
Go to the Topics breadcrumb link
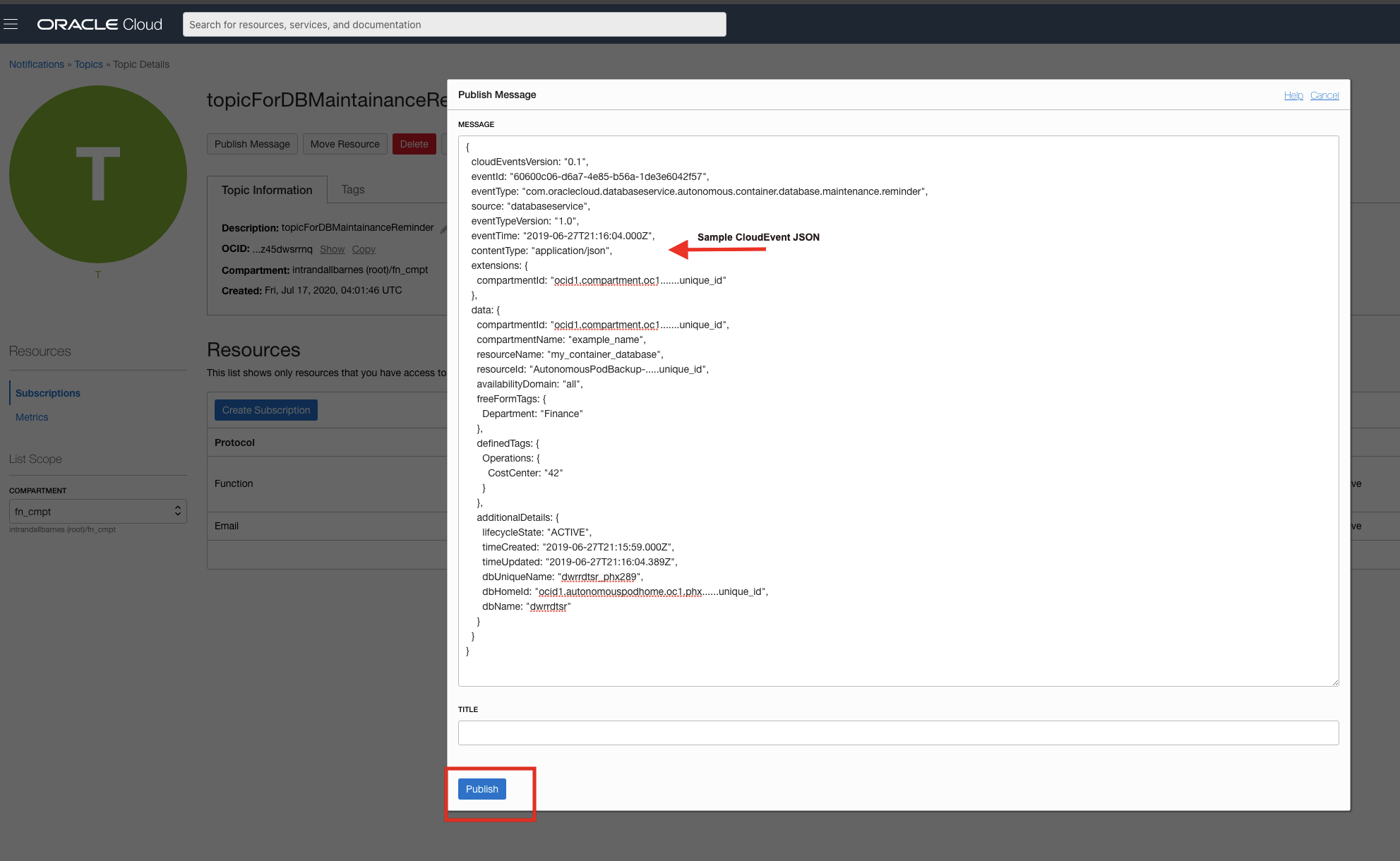(88, 64)
